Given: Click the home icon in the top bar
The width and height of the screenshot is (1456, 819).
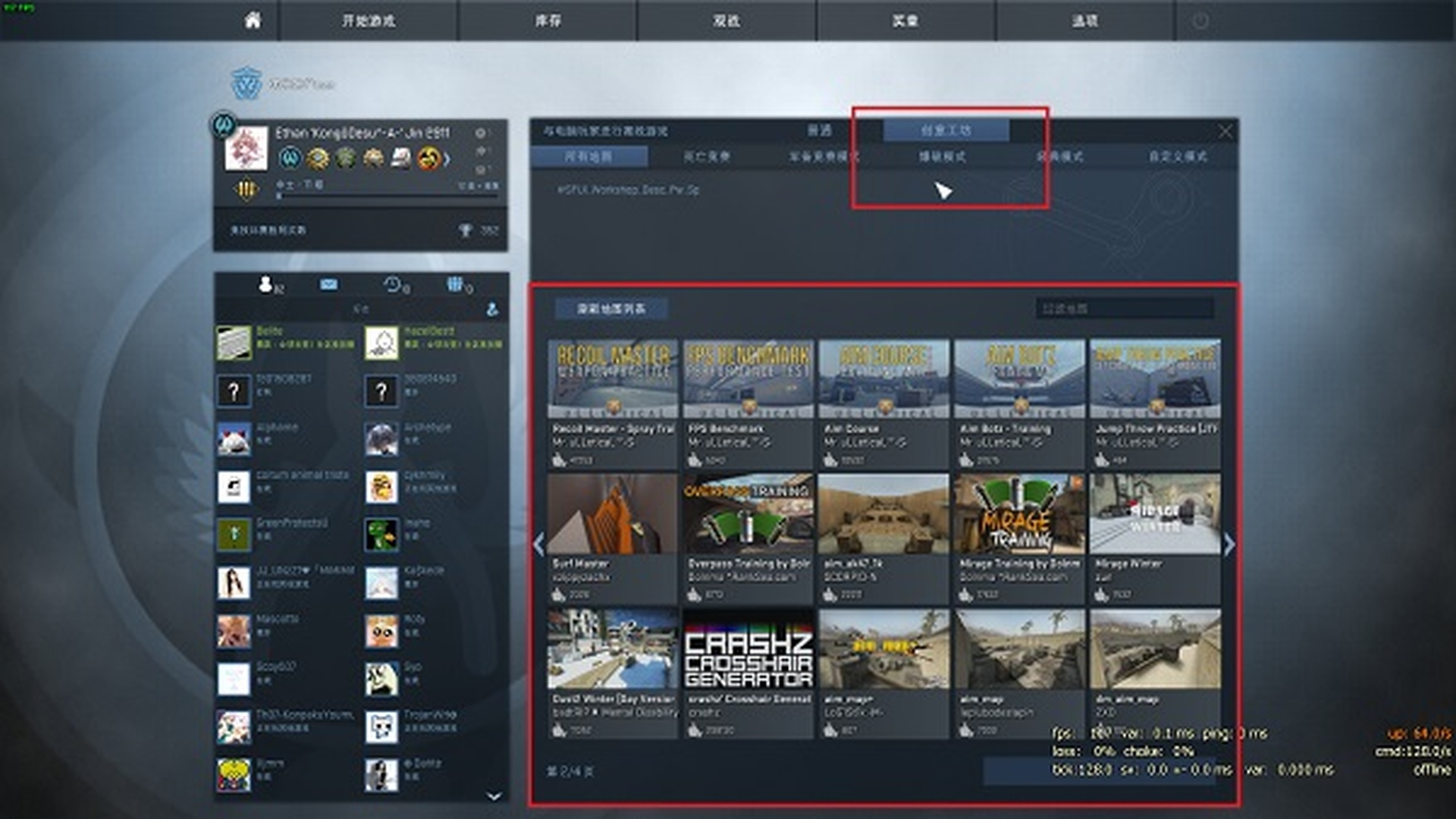Looking at the screenshot, I should click(253, 20).
